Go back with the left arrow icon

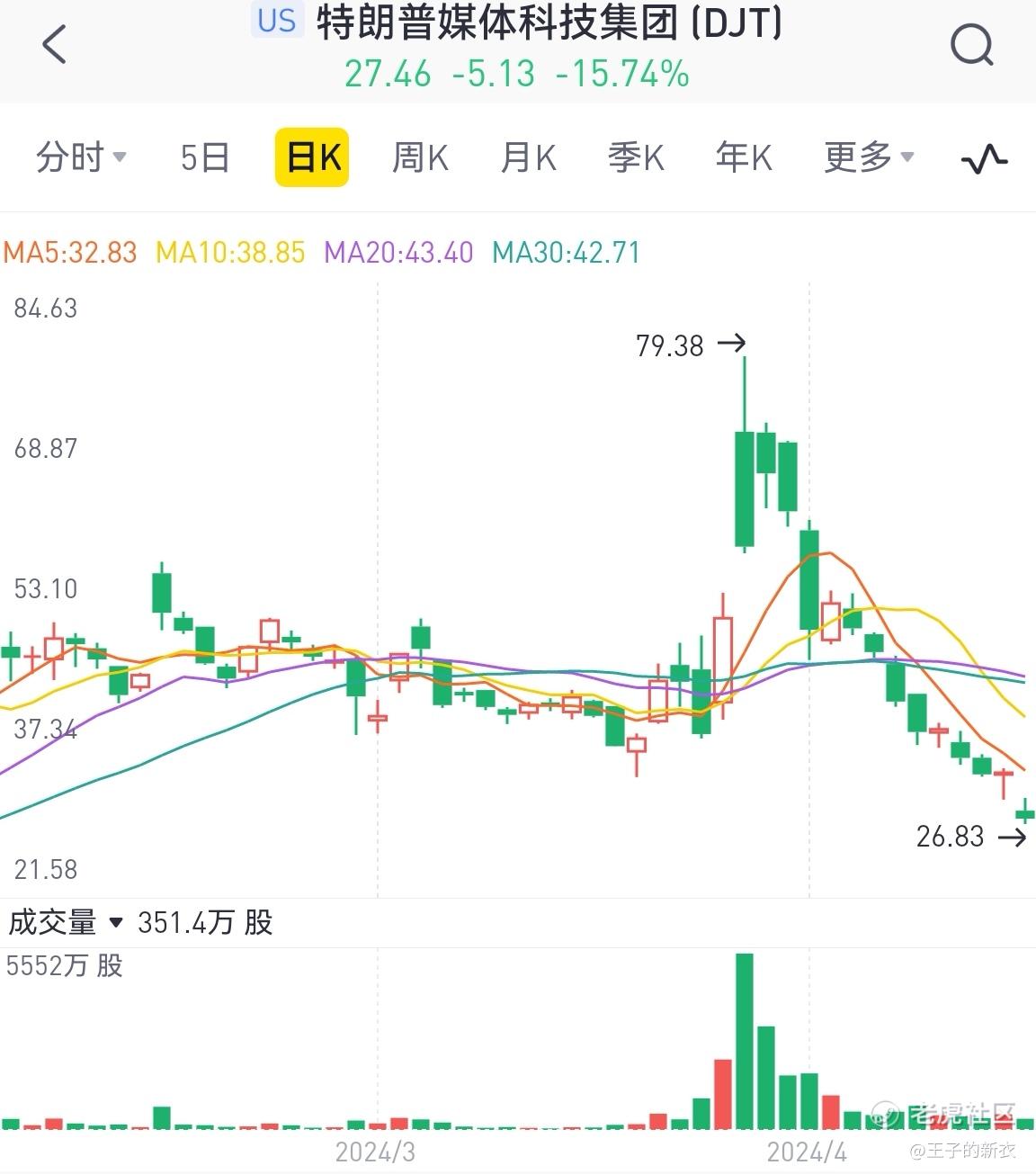click(x=55, y=44)
